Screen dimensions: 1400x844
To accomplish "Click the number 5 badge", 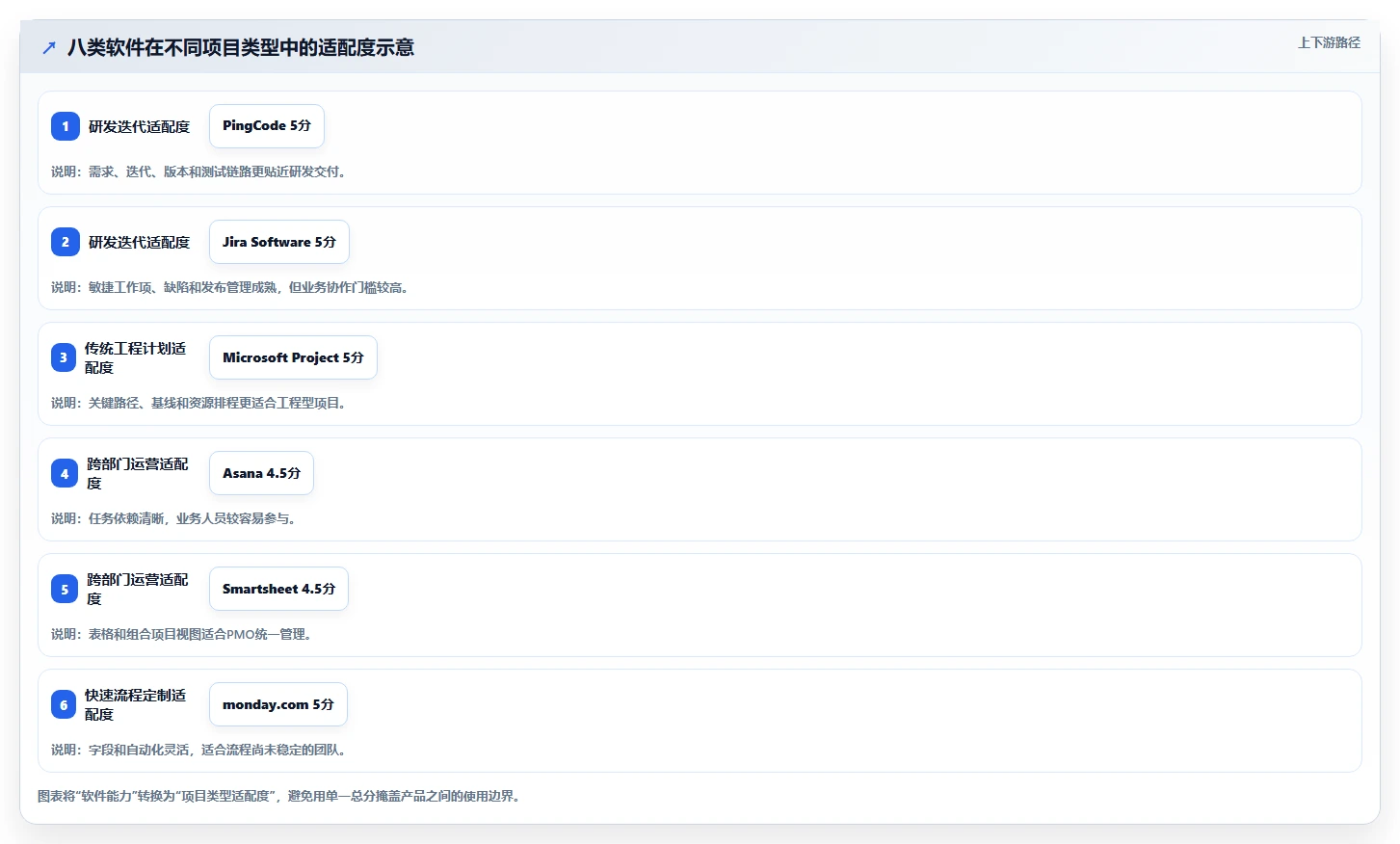I will (x=65, y=589).
